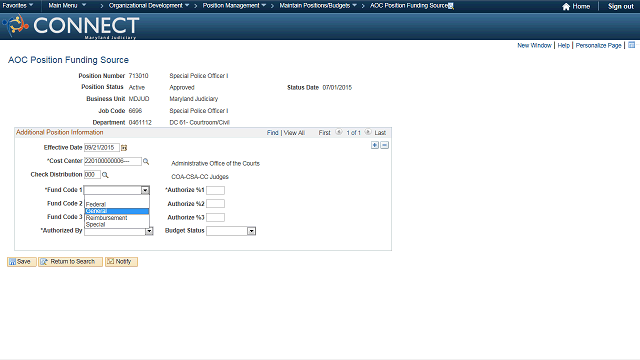Select the blank fund code option

click(117, 198)
